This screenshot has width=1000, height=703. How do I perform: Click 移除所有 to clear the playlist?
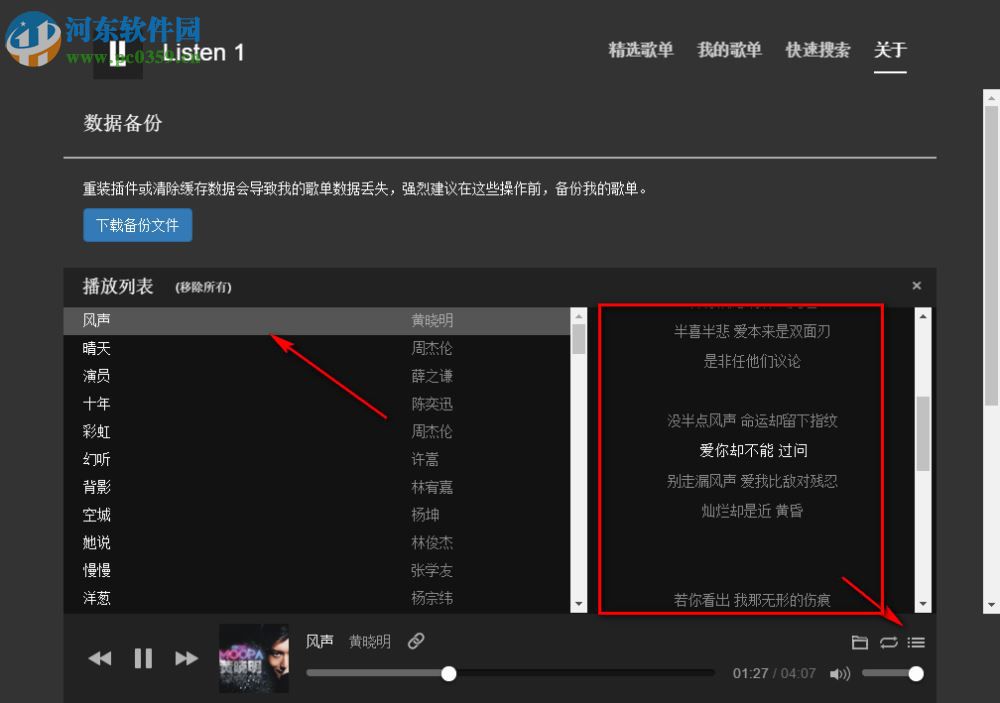point(202,287)
